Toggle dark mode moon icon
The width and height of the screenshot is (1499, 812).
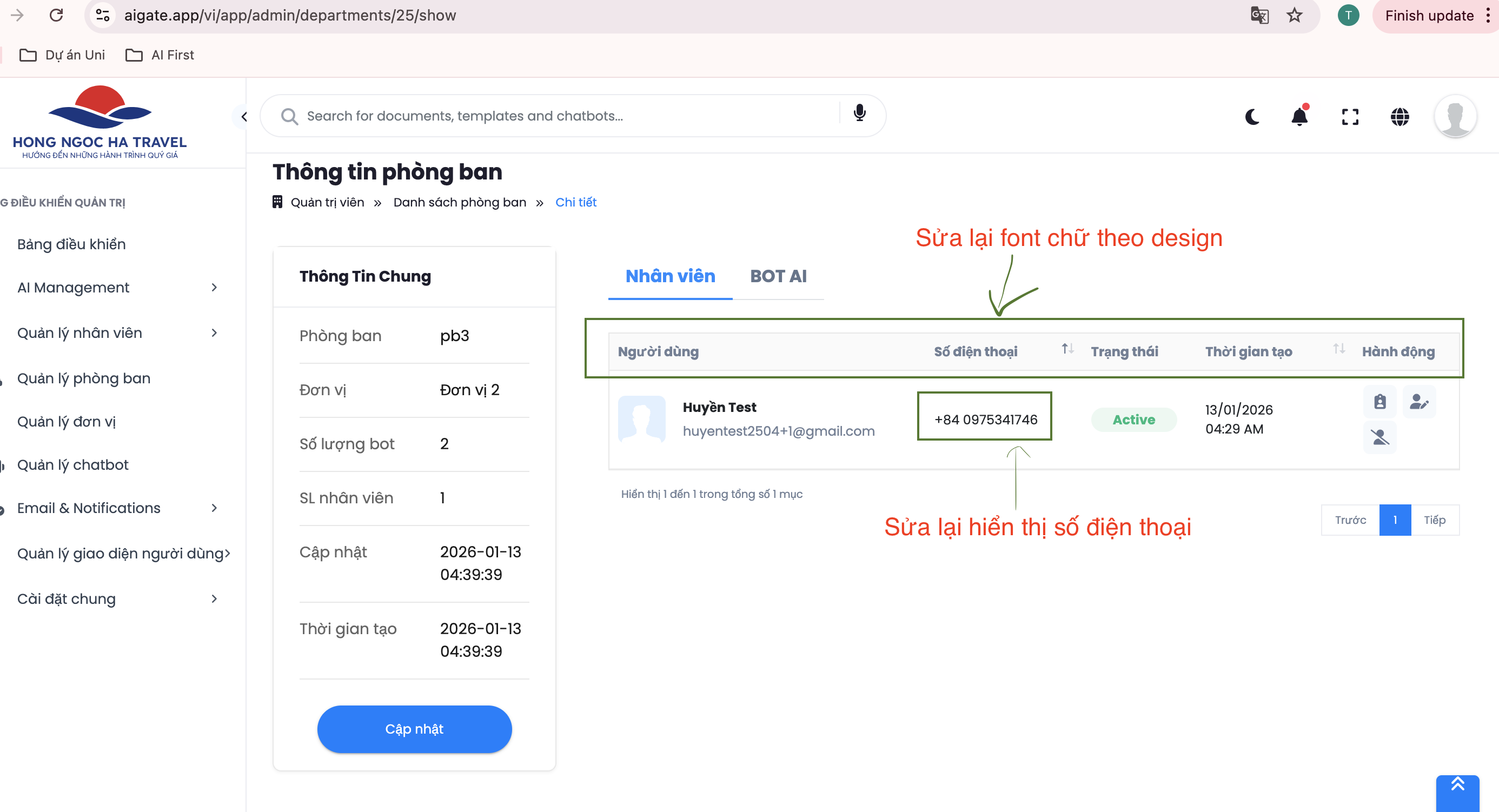(x=1252, y=116)
